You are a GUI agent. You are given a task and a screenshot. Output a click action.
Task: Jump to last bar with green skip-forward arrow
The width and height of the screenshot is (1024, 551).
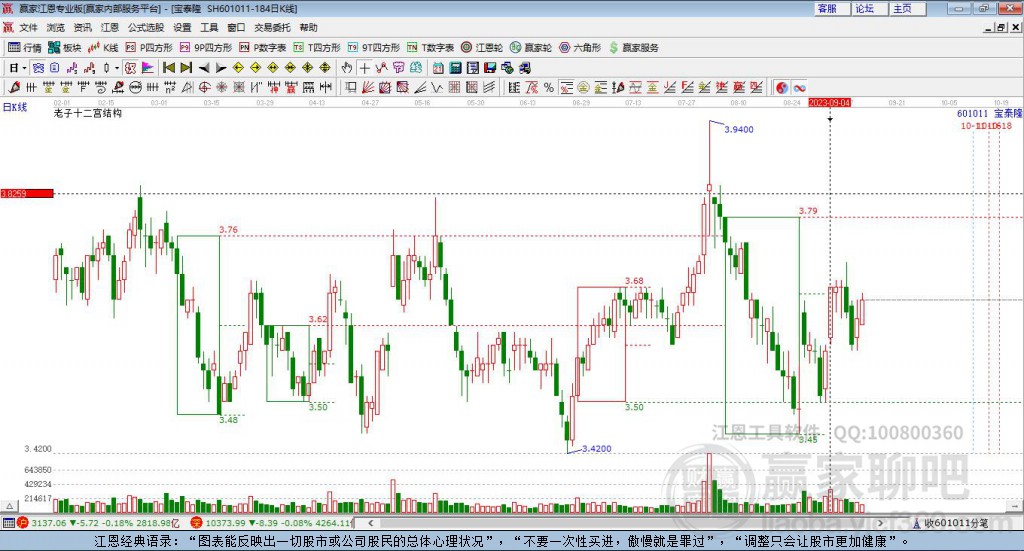pos(186,68)
